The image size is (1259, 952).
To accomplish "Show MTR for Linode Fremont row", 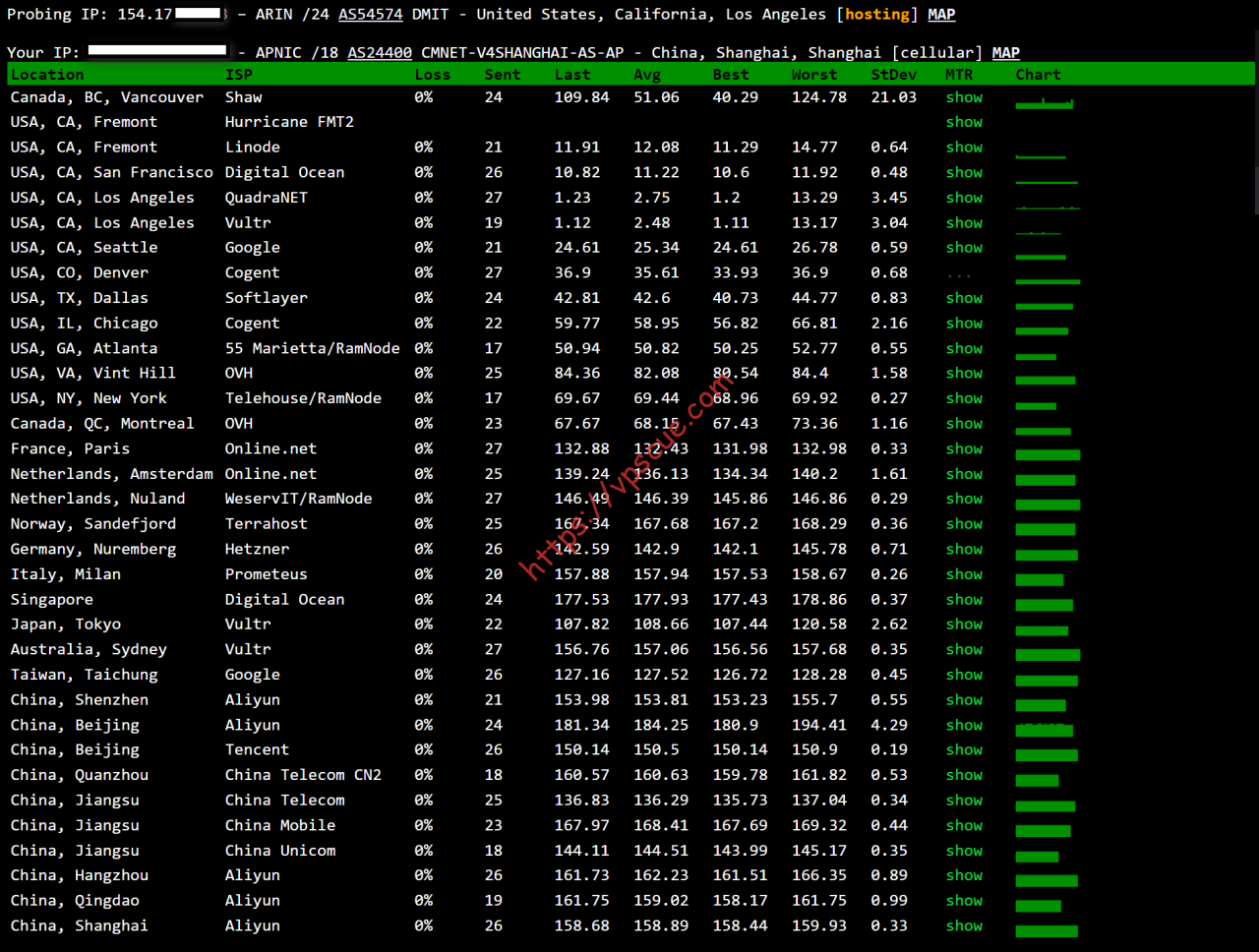I will click(x=964, y=148).
